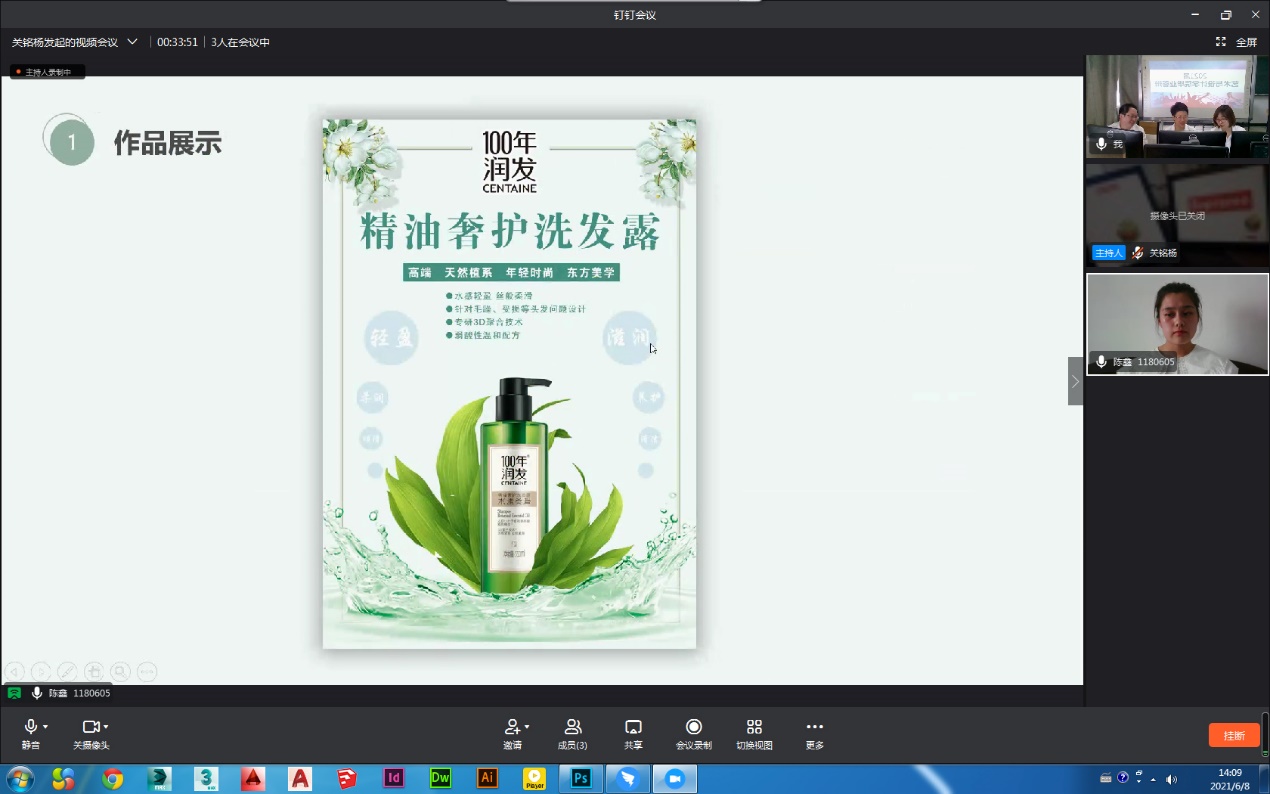Screen dimensions: 1270x794
Task: Open Adobe InDesign from the taskbar
Action: (394, 778)
